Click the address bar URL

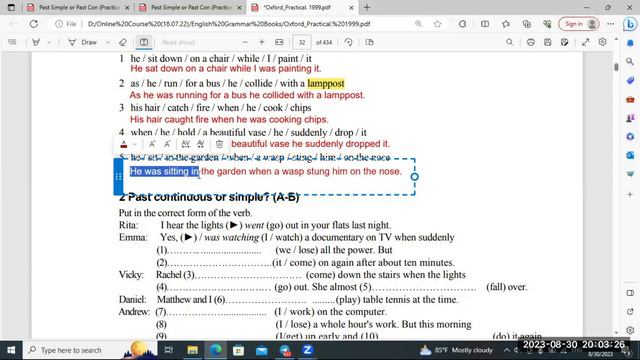[x=229, y=24]
